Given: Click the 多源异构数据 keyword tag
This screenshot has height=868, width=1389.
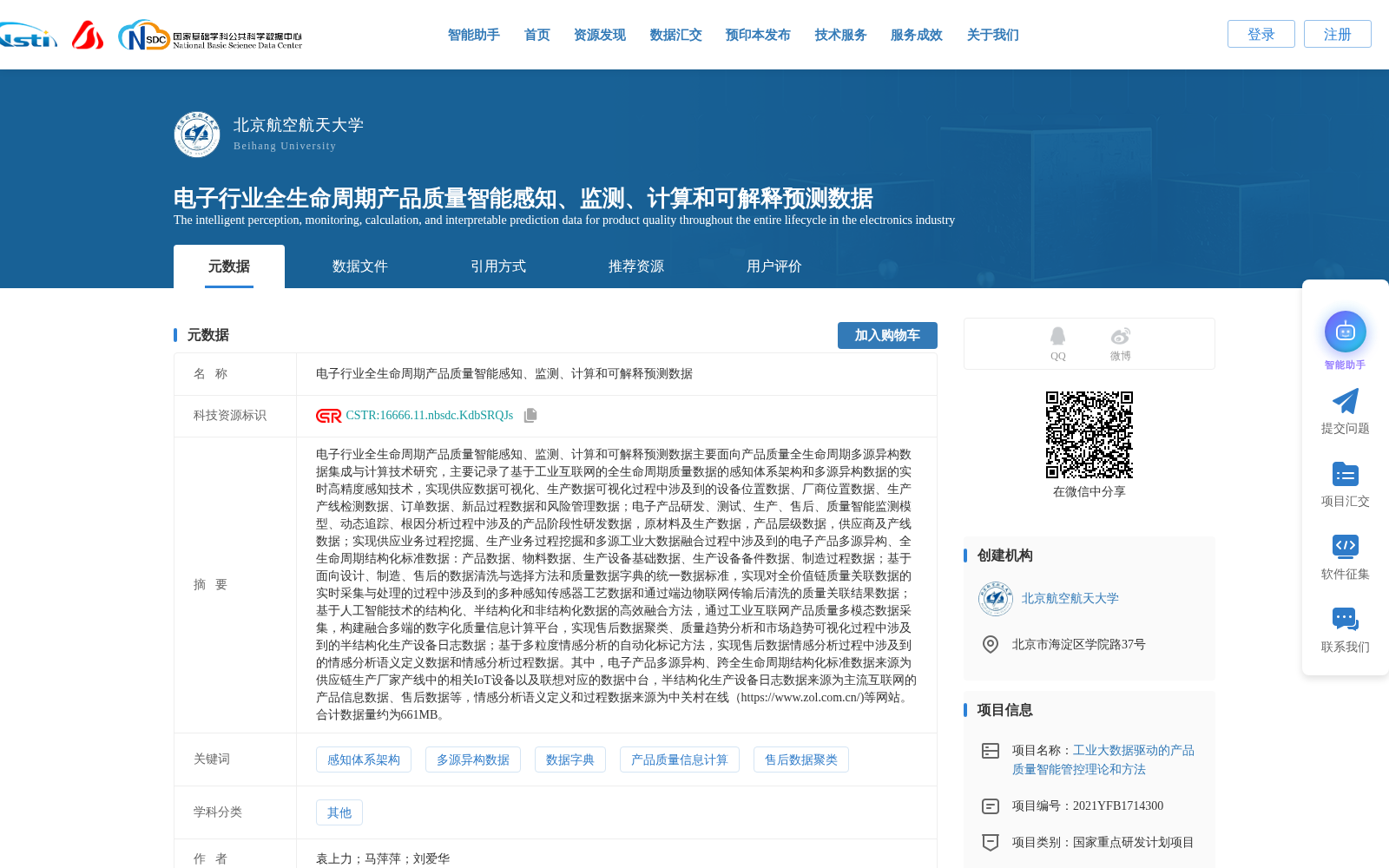Looking at the screenshot, I should coord(473,759).
